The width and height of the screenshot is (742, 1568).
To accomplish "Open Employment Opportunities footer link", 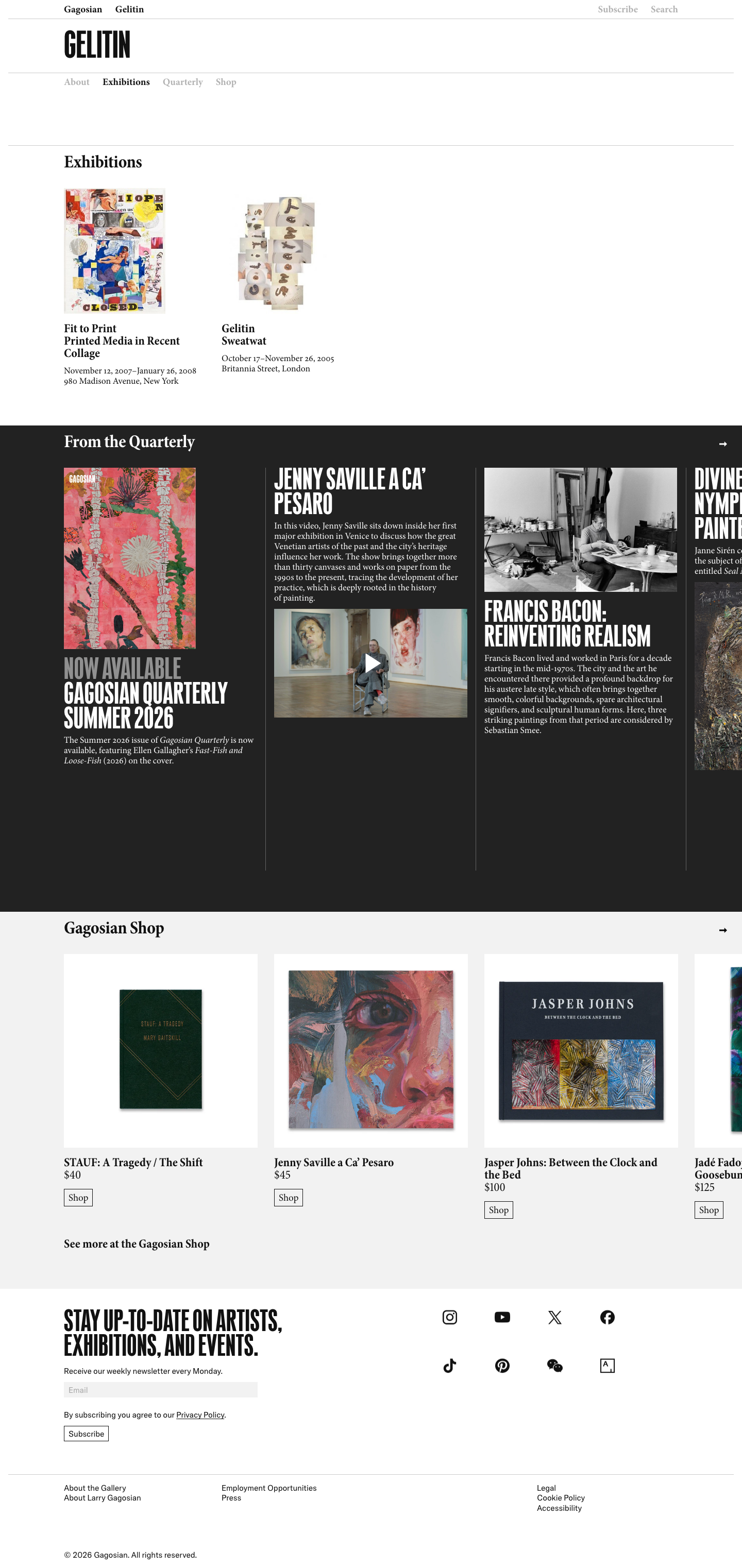I will [x=269, y=1488].
